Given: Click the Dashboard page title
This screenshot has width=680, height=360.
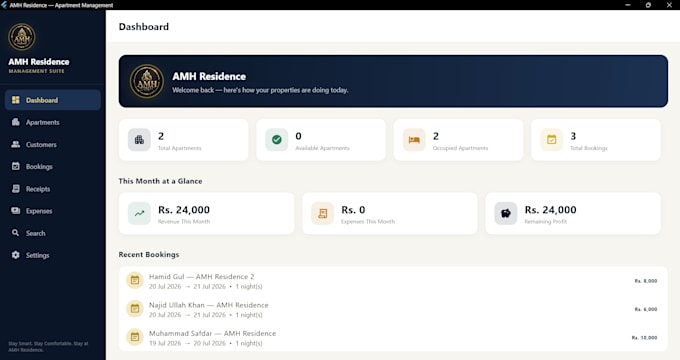Looking at the screenshot, I should [x=144, y=27].
